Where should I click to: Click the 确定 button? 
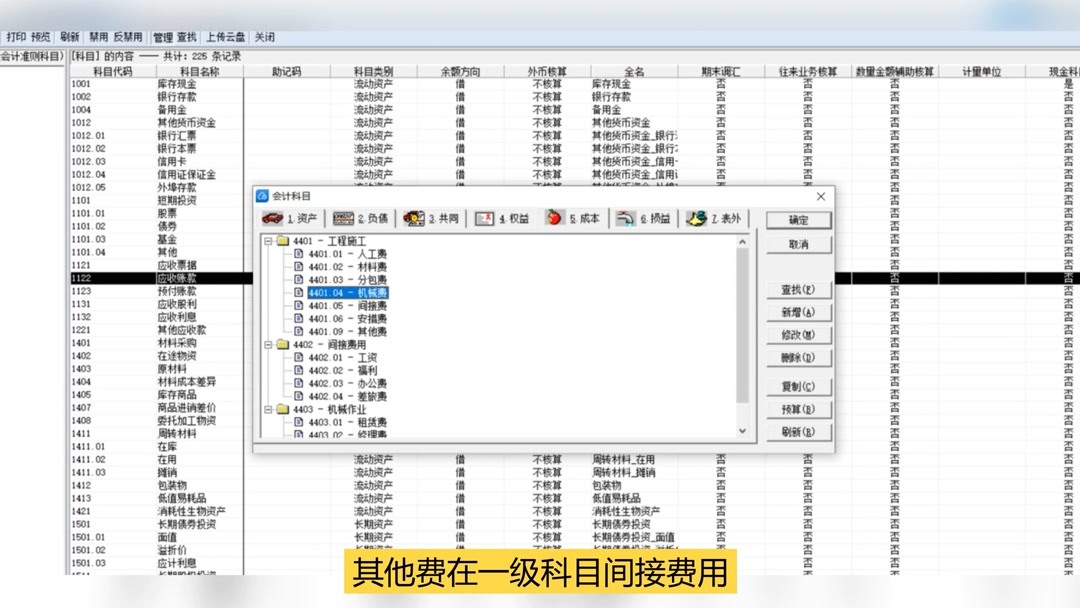point(798,220)
